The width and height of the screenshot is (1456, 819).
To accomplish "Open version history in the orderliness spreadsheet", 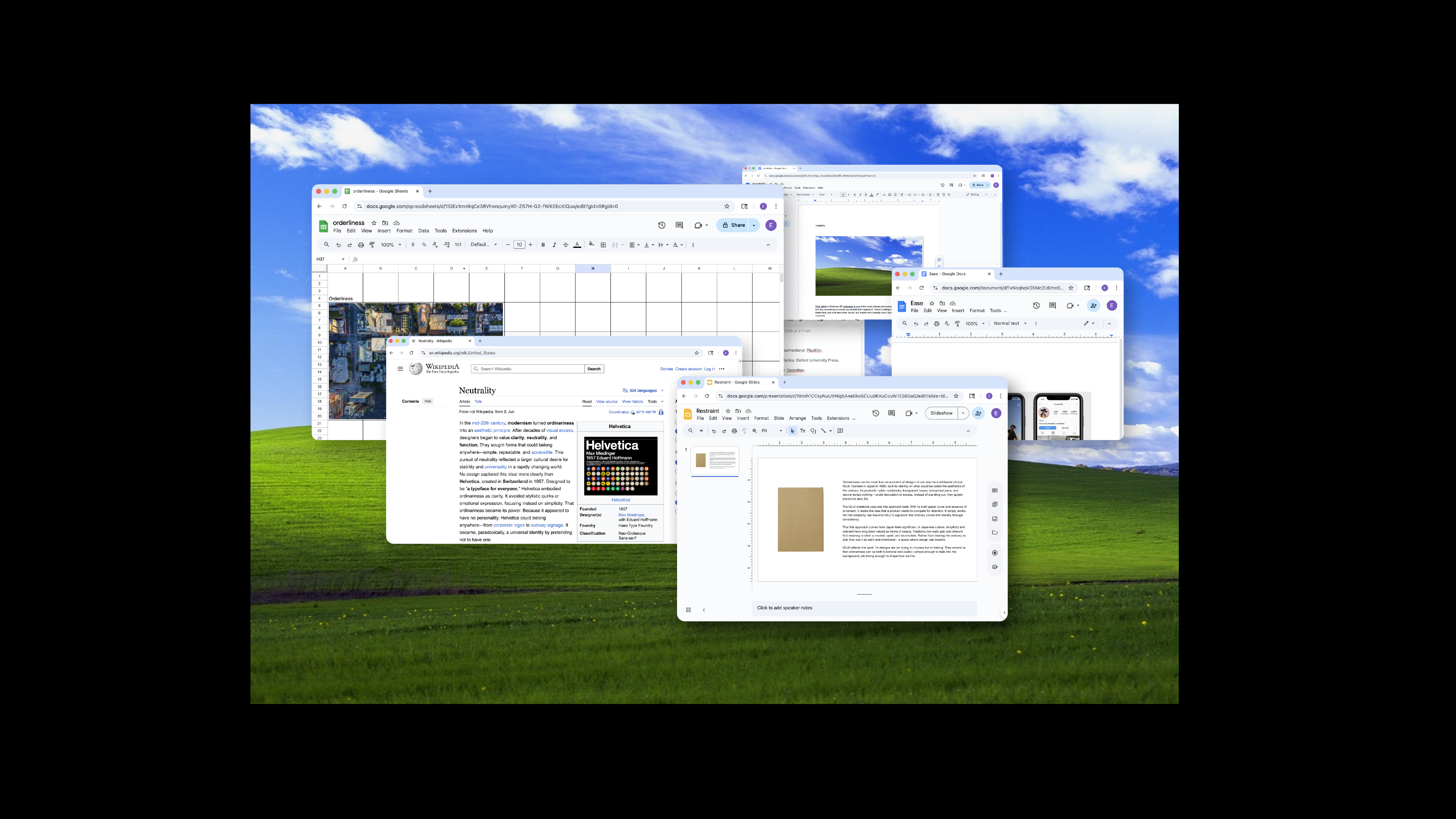I will [662, 225].
